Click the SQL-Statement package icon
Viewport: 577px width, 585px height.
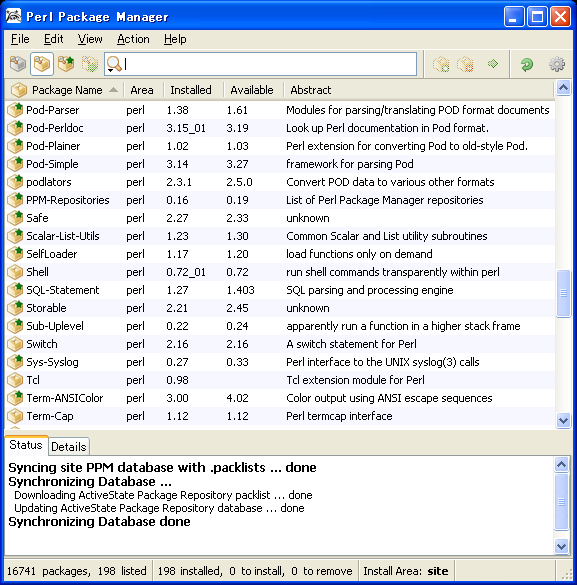click(15, 290)
